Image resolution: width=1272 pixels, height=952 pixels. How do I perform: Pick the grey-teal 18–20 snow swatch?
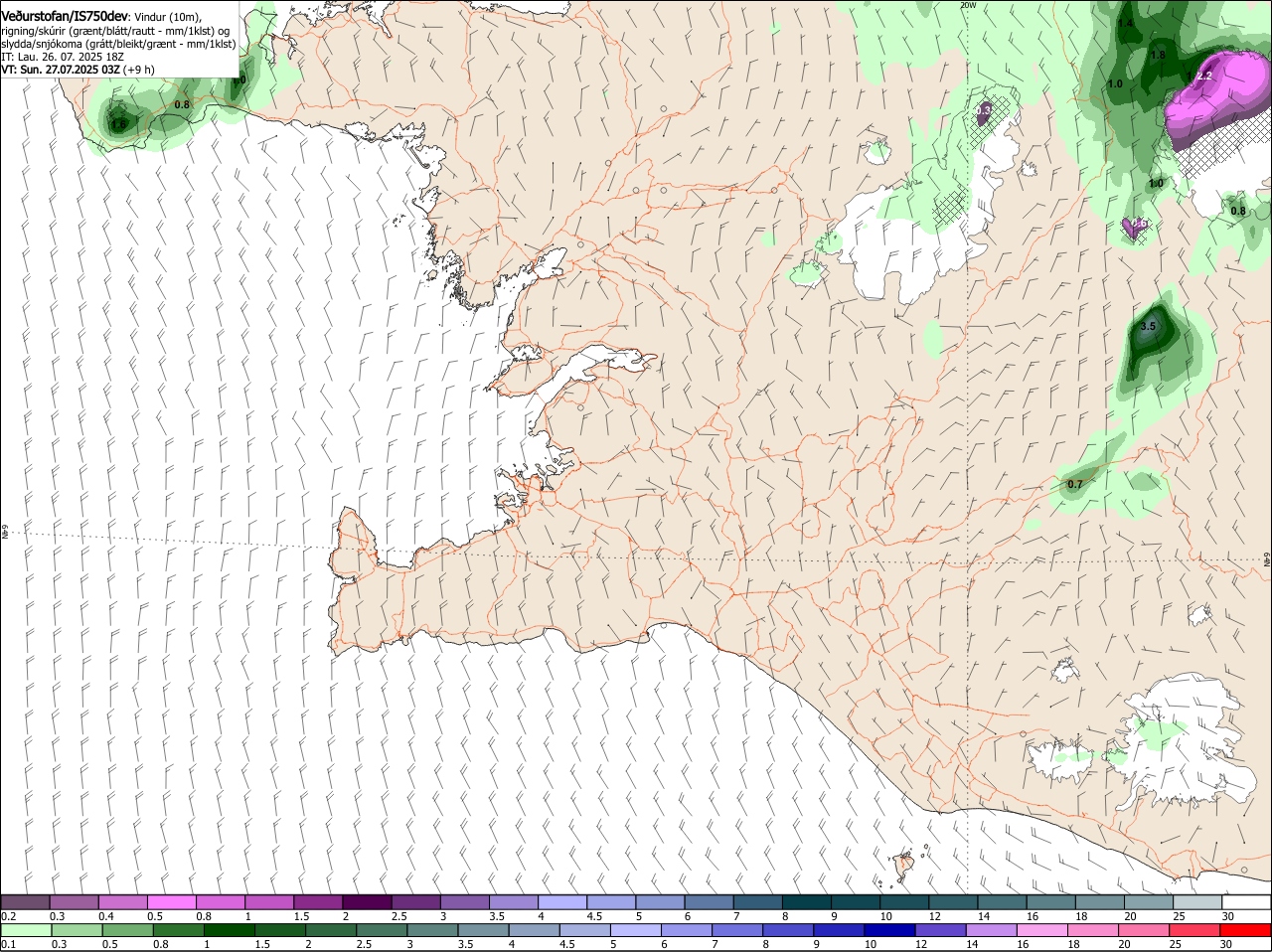(1100, 902)
